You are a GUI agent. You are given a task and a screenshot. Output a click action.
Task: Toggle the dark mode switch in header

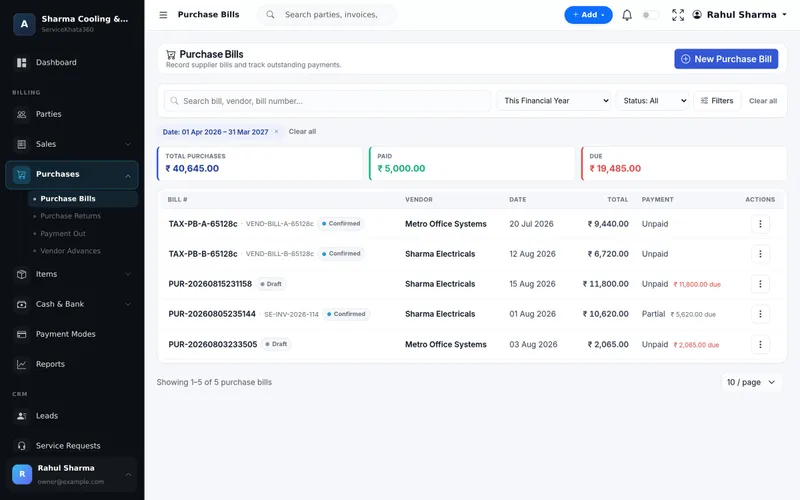click(x=650, y=15)
